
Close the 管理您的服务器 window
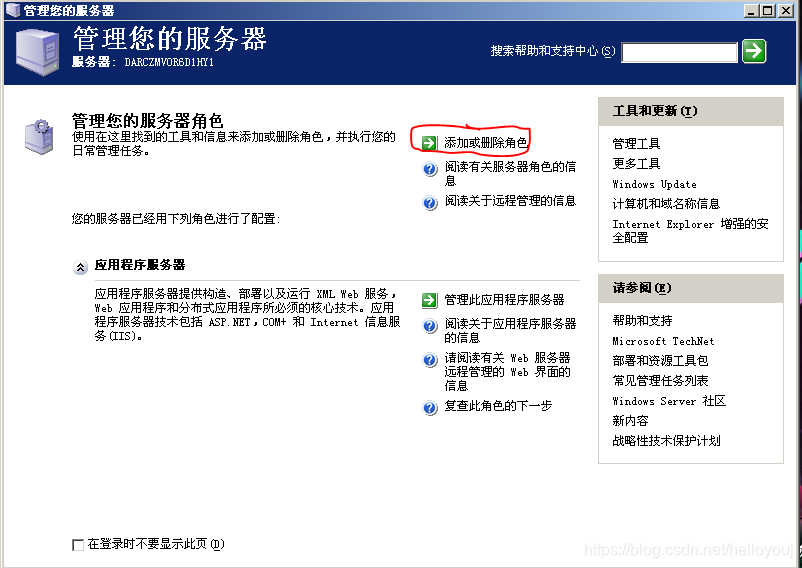coord(786,10)
